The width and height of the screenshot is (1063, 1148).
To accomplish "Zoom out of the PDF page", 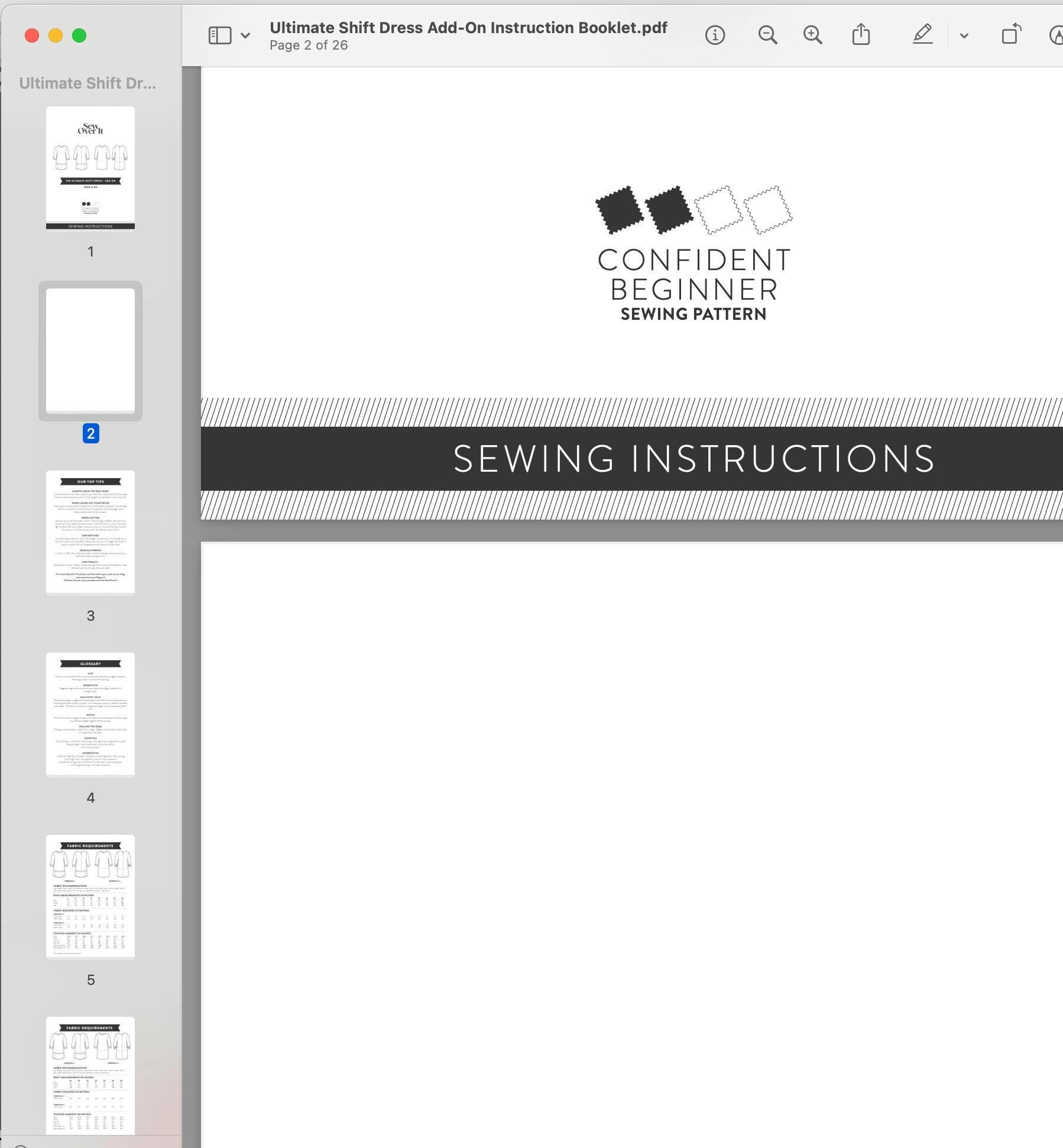I will coord(767,35).
